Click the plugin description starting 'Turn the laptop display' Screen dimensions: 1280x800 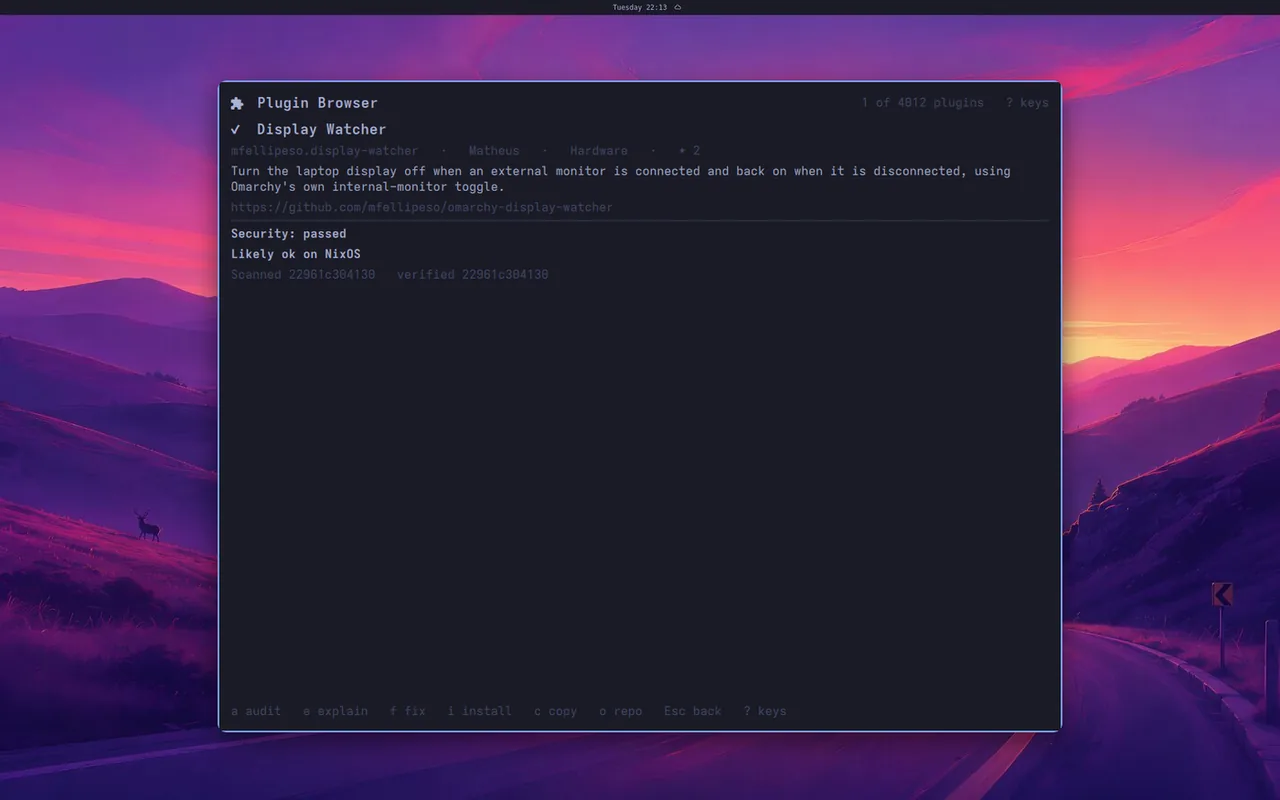coord(621,179)
